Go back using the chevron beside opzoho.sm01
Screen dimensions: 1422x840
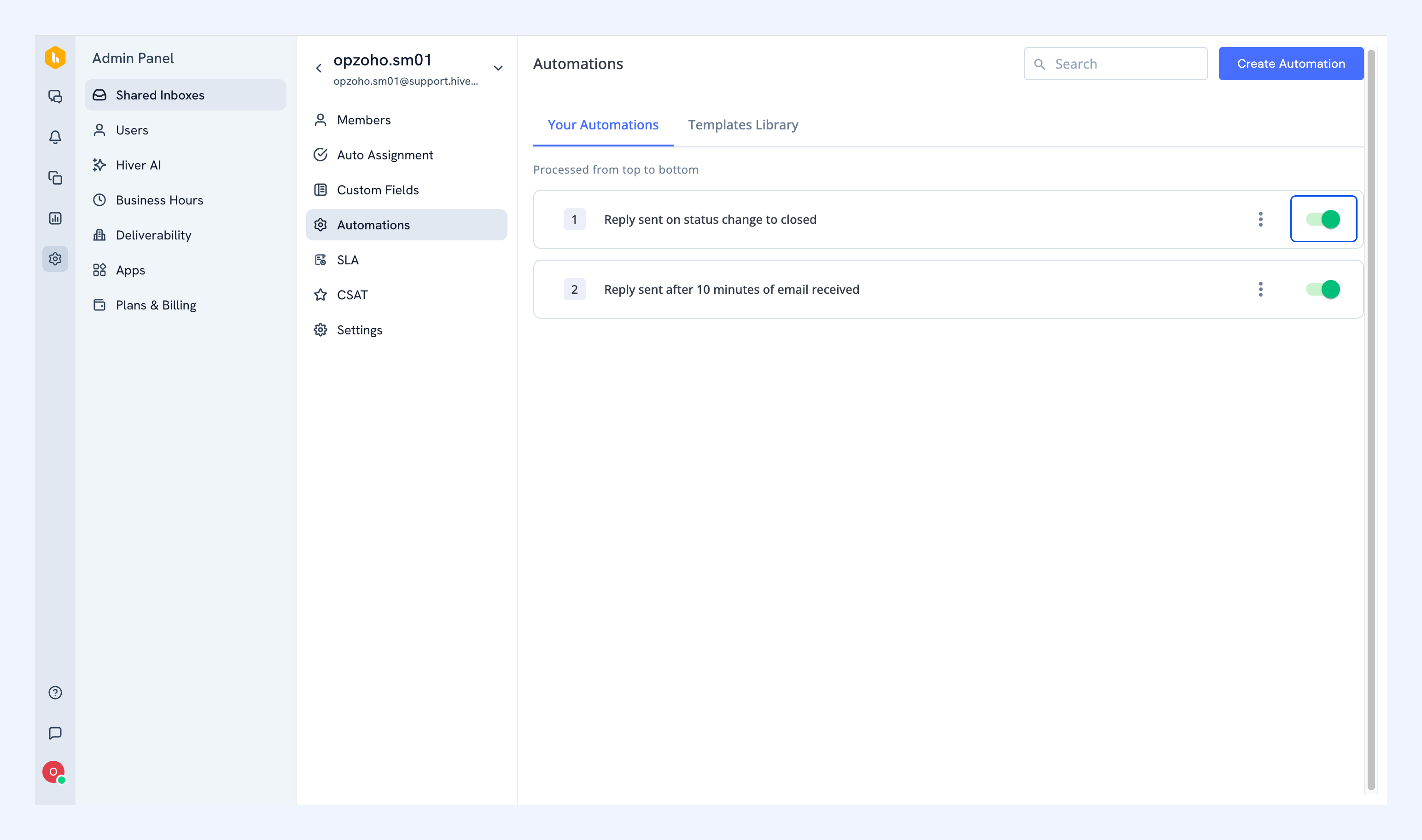(x=319, y=68)
